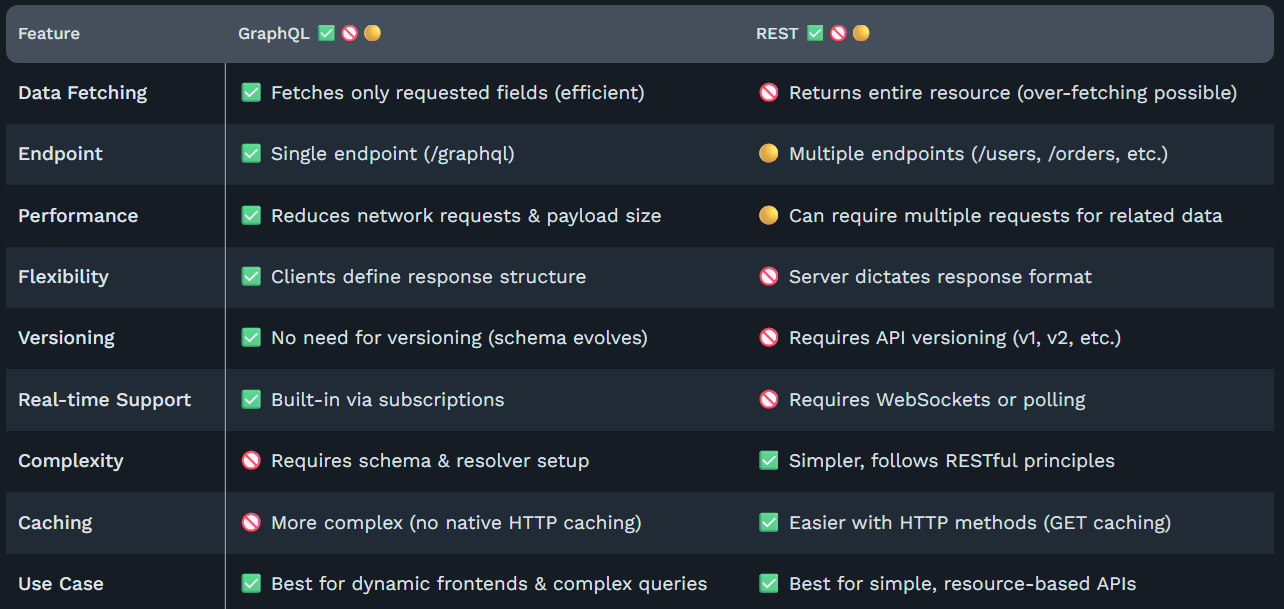Click the 'Feature' column header
Image resolution: width=1284 pixels, height=609 pixels.
[49, 34]
